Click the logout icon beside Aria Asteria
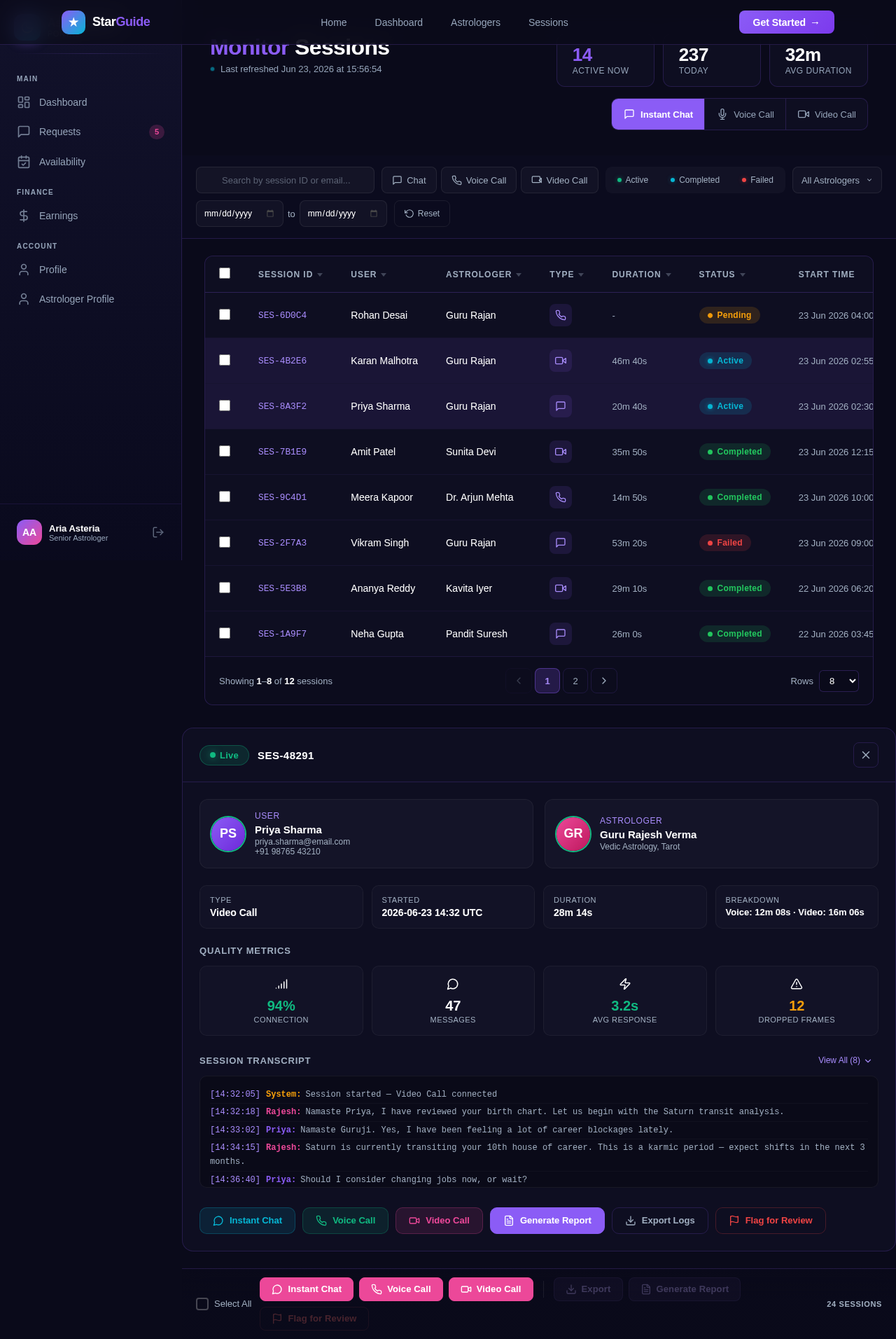The width and height of the screenshot is (896, 1339). 158,532
